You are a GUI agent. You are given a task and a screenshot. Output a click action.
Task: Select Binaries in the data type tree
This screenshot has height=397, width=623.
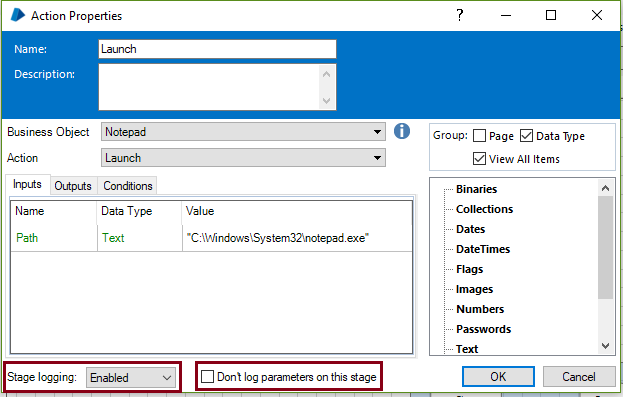(476, 189)
